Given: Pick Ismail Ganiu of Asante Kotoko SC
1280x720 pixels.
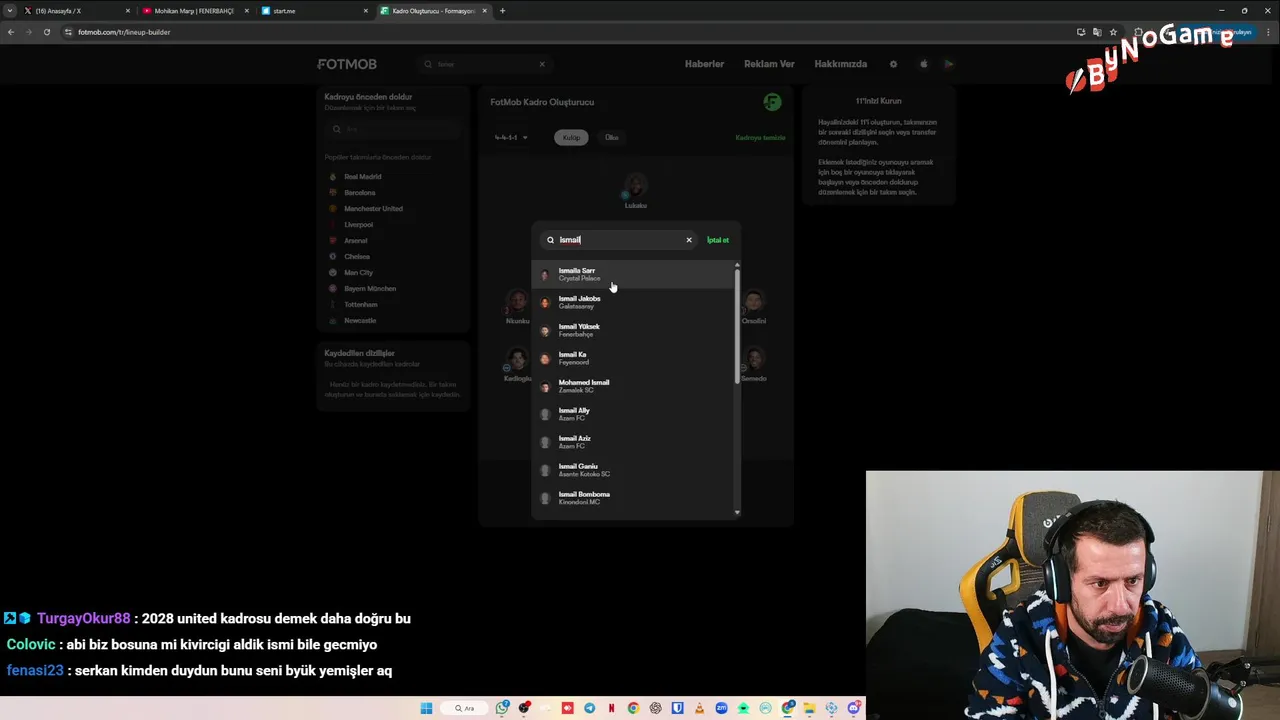Looking at the screenshot, I should click(x=633, y=470).
